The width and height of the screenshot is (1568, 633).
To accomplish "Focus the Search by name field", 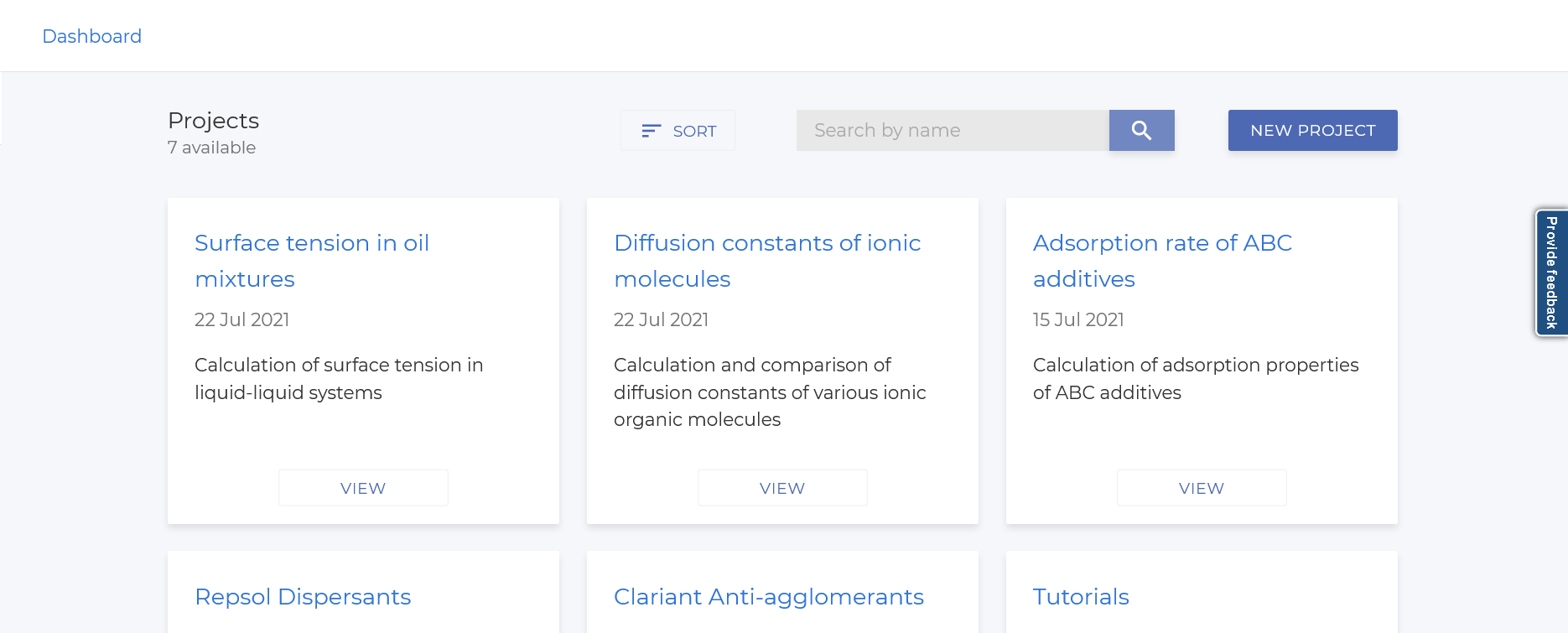I will click(953, 130).
